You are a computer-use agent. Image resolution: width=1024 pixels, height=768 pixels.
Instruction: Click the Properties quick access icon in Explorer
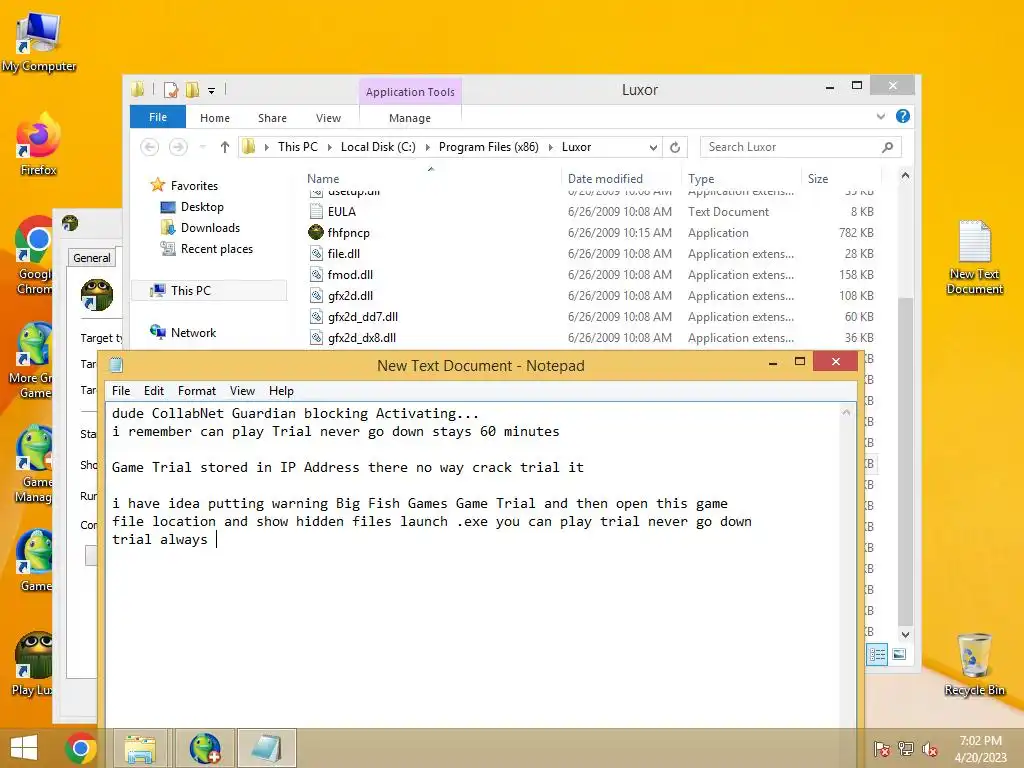point(170,90)
